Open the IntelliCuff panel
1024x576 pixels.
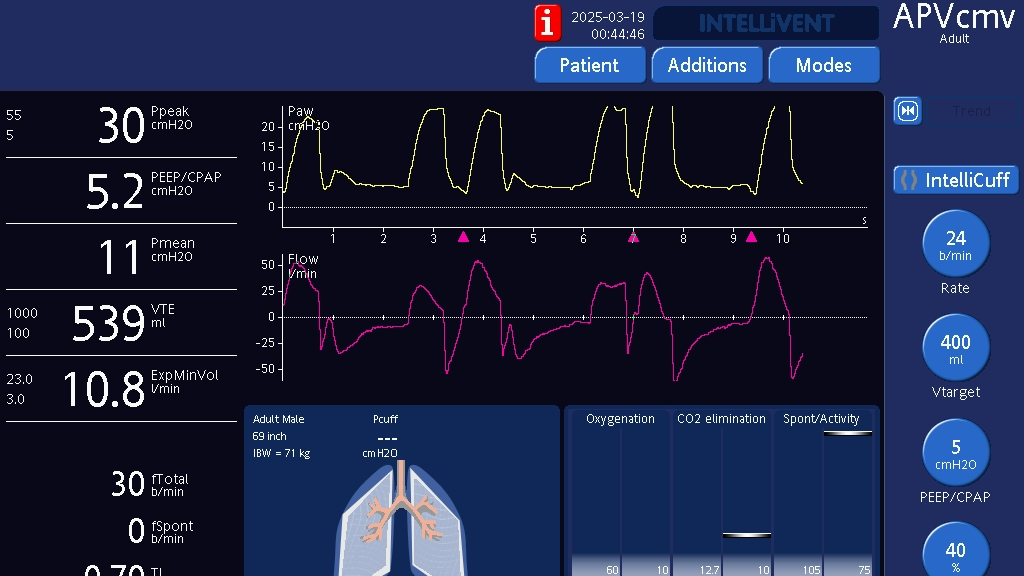pos(955,180)
